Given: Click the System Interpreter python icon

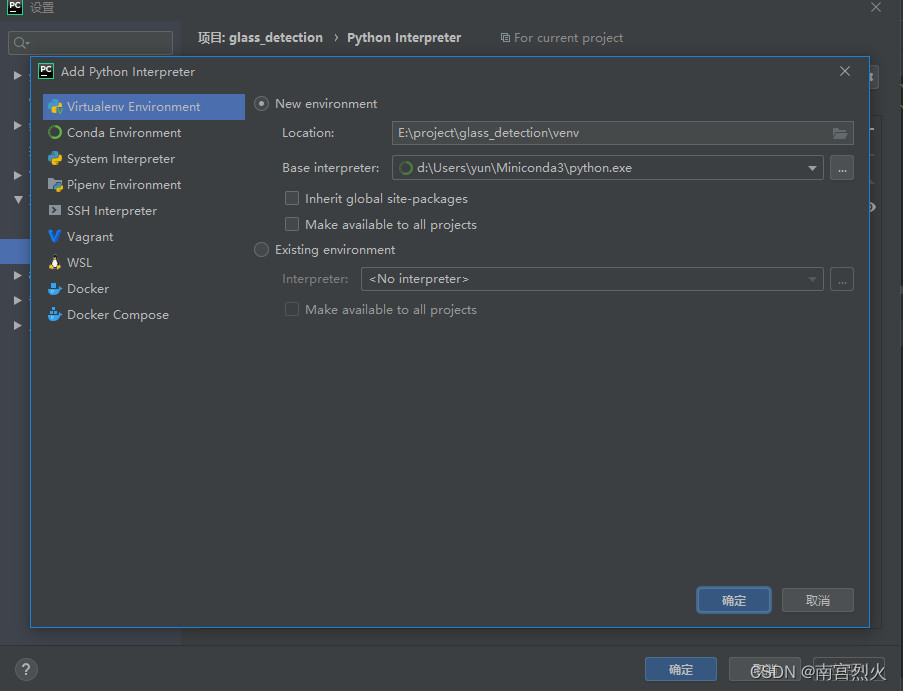Looking at the screenshot, I should (x=55, y=158).
